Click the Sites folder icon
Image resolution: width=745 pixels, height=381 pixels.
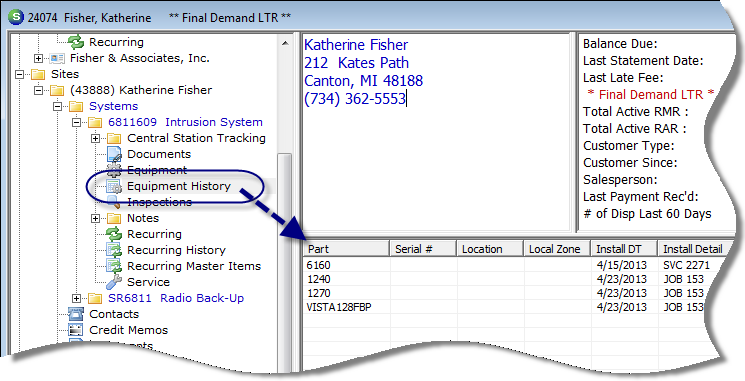click(38, 75)
